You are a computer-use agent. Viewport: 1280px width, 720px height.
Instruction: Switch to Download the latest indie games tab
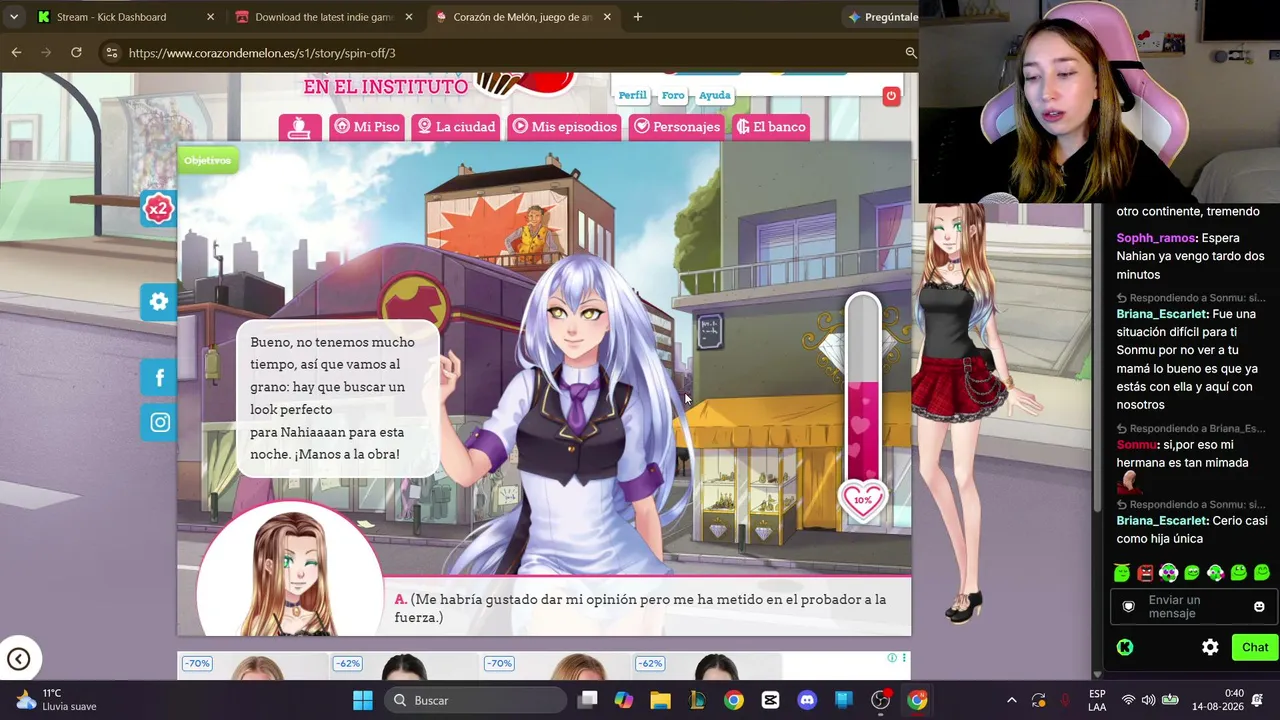(324, 17)
